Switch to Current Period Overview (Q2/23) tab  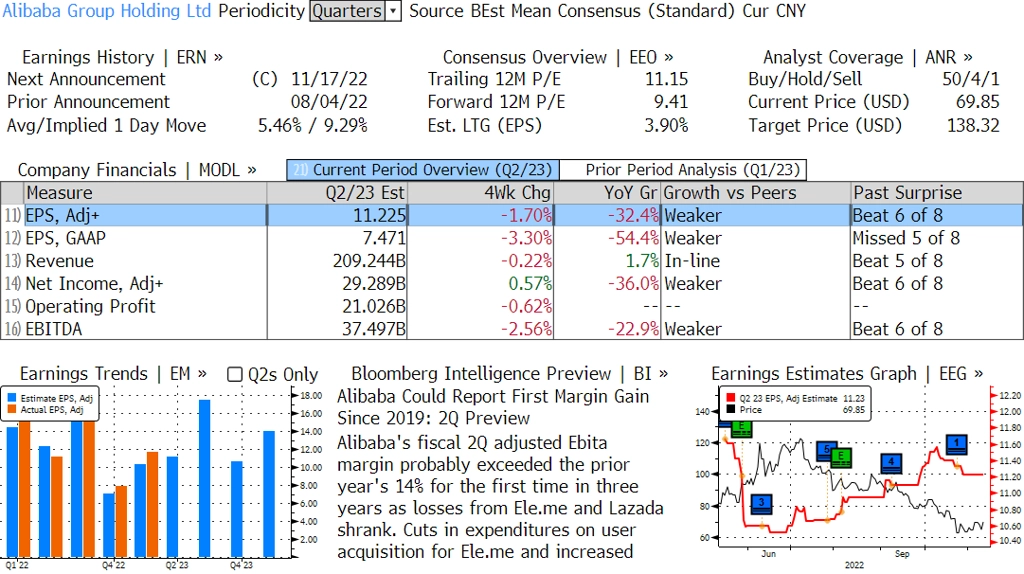click(x=423, y=170)
